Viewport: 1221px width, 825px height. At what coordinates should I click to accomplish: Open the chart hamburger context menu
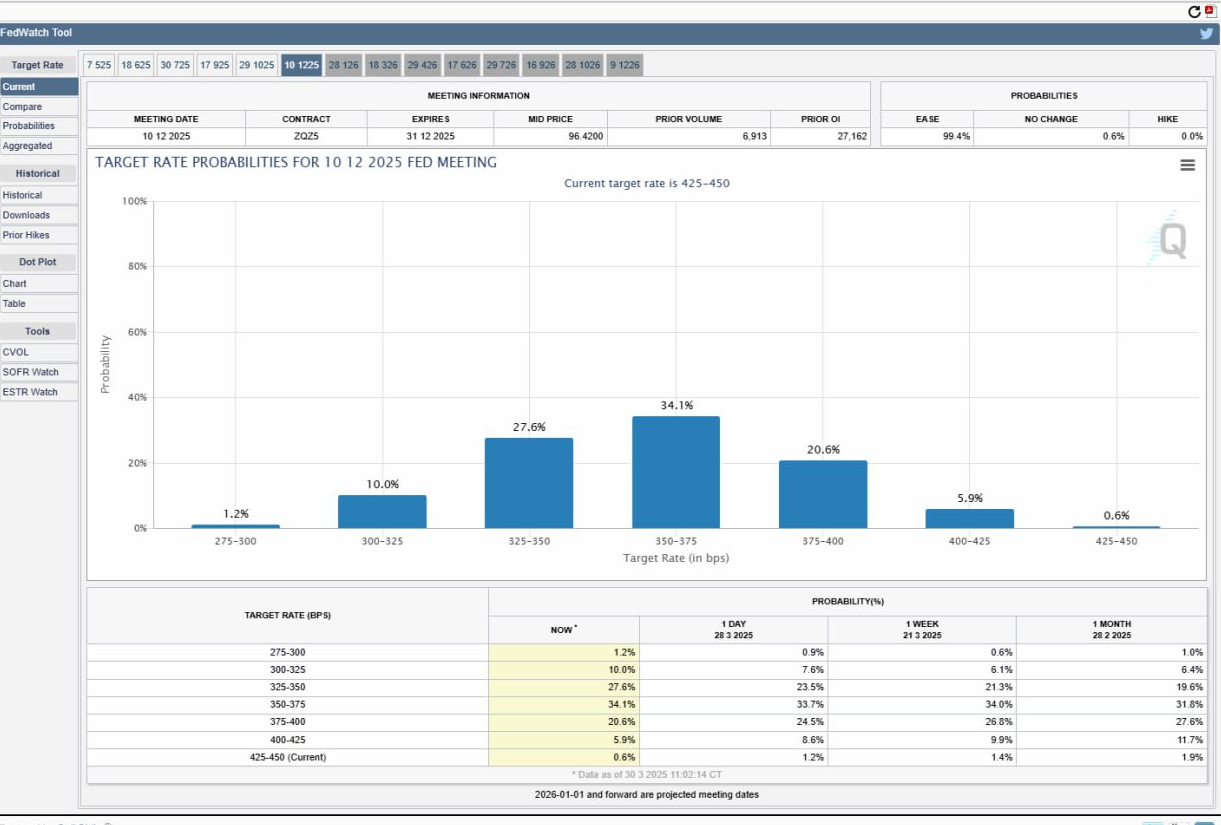click(1188, 165)
